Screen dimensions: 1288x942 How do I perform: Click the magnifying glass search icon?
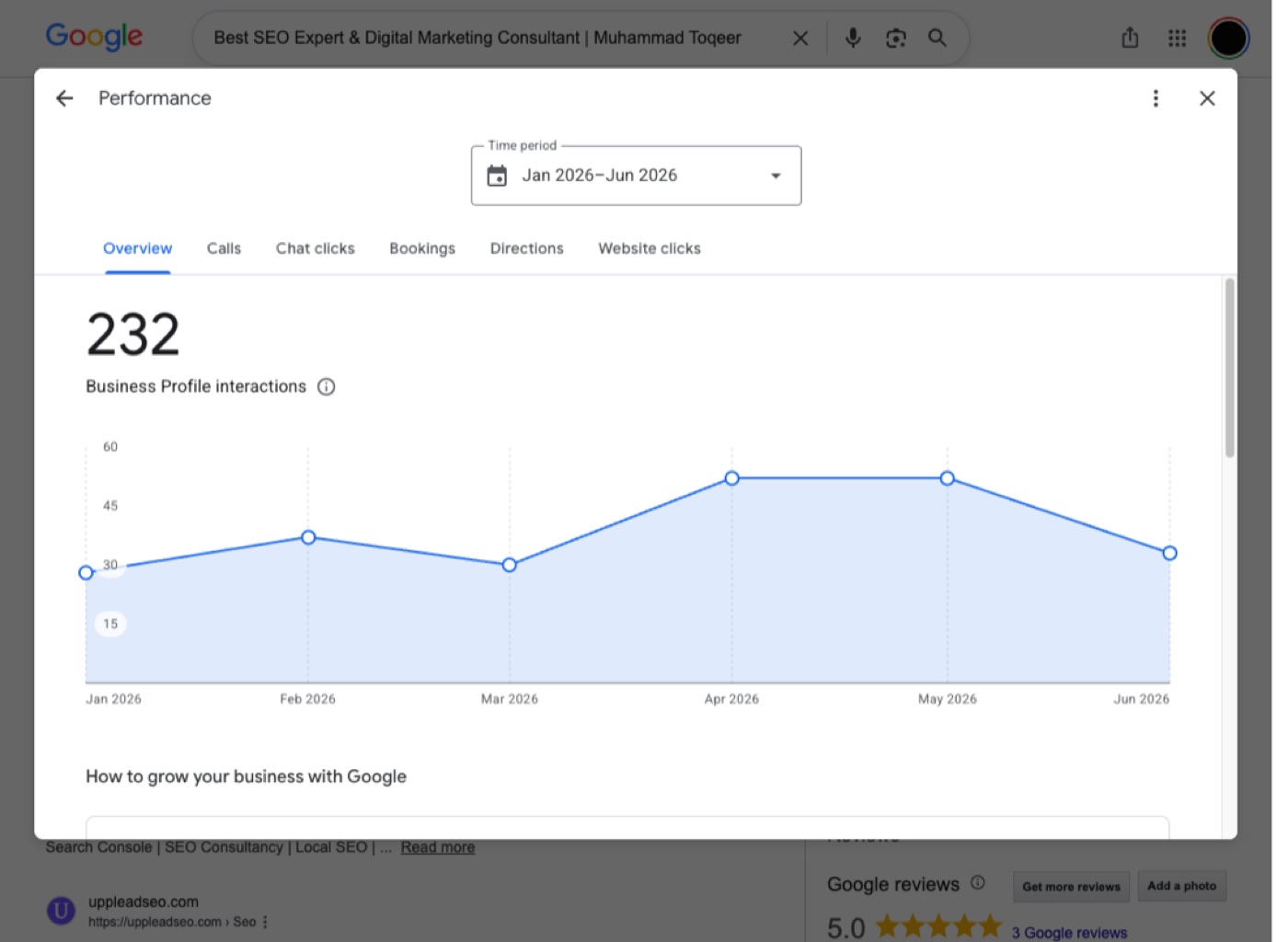tap(937, 38)
